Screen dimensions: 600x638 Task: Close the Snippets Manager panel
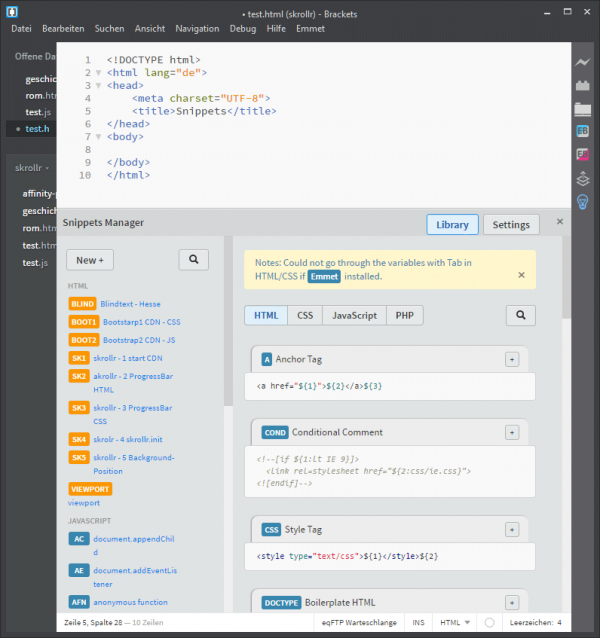pyautogui.click(x=560, y=222)
